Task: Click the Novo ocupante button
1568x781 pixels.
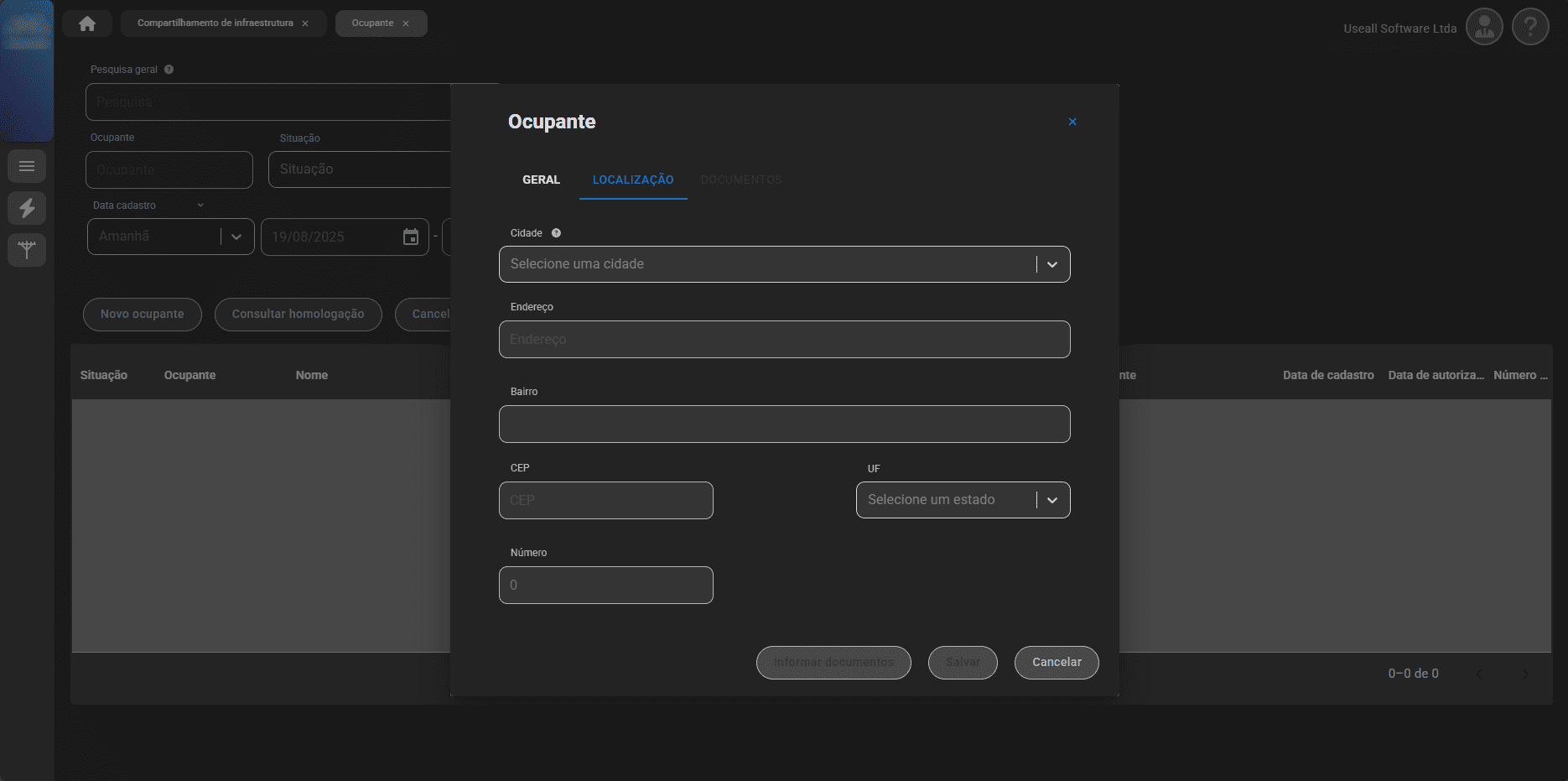Action: (142, 314)
